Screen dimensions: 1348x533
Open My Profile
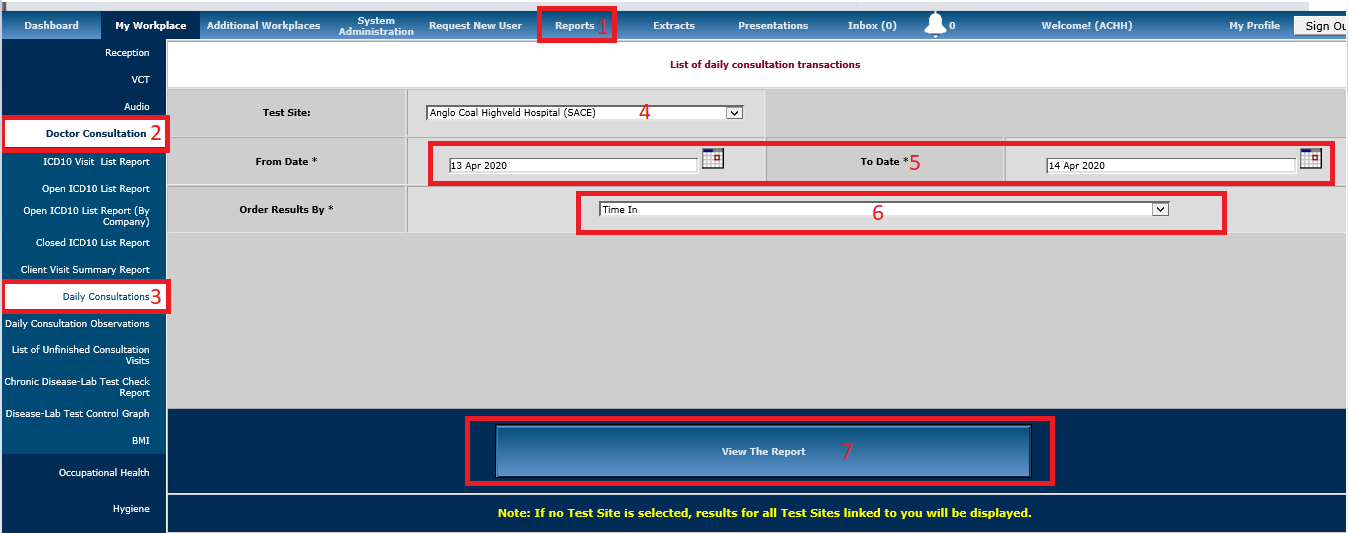point(1254,26)
